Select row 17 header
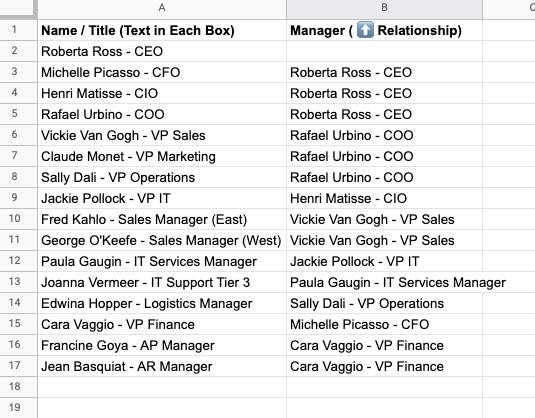This screenshot has height=418, width=535. point(14,366)
